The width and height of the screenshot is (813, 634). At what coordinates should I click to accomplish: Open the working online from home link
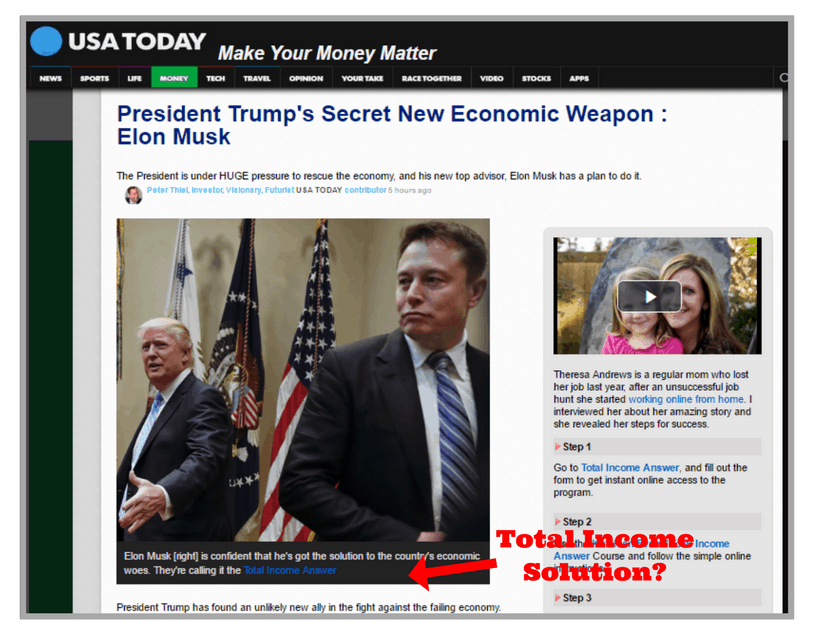[686, 399]
